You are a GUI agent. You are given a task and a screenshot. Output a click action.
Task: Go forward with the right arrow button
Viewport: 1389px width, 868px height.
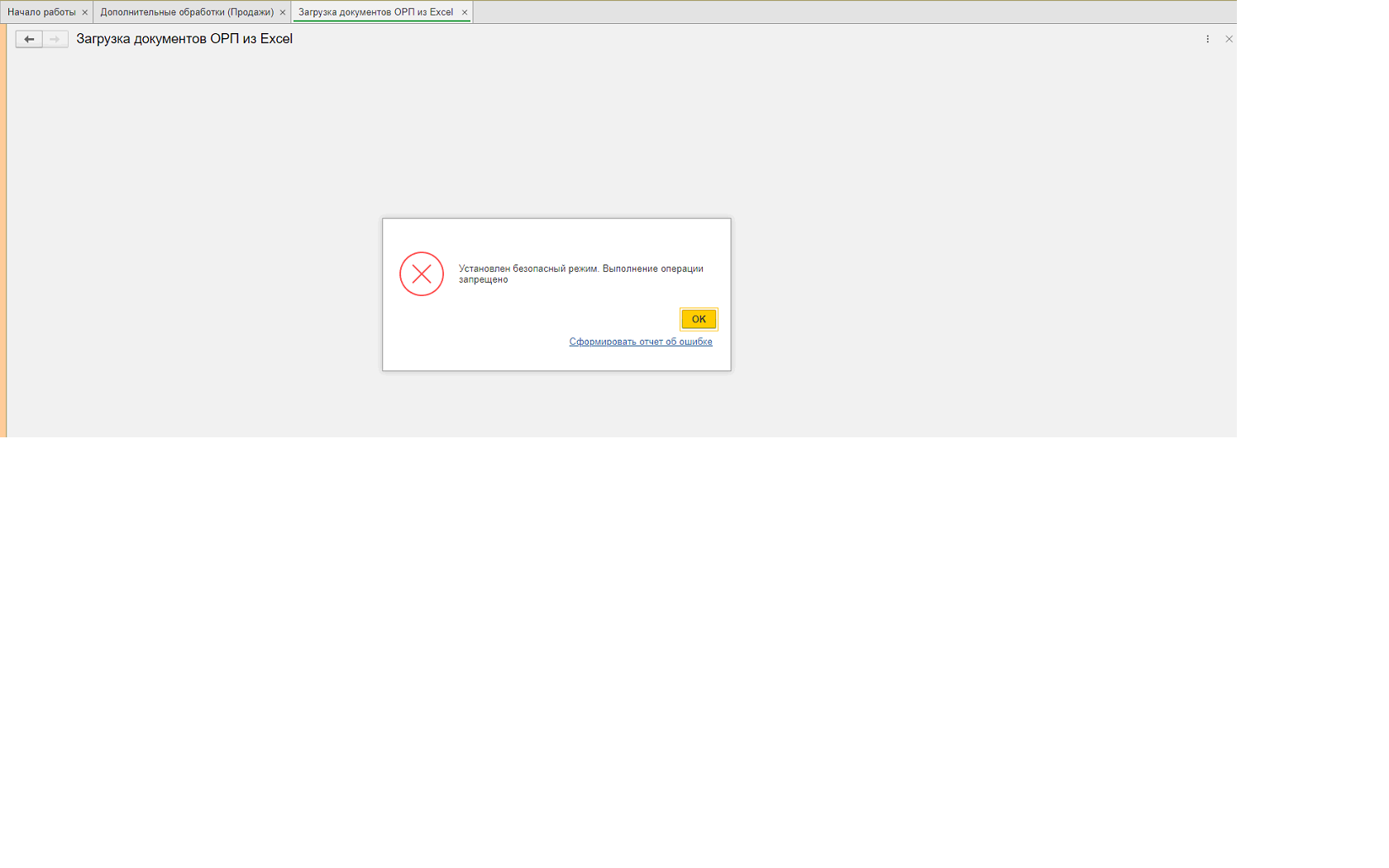click(55, 39)
